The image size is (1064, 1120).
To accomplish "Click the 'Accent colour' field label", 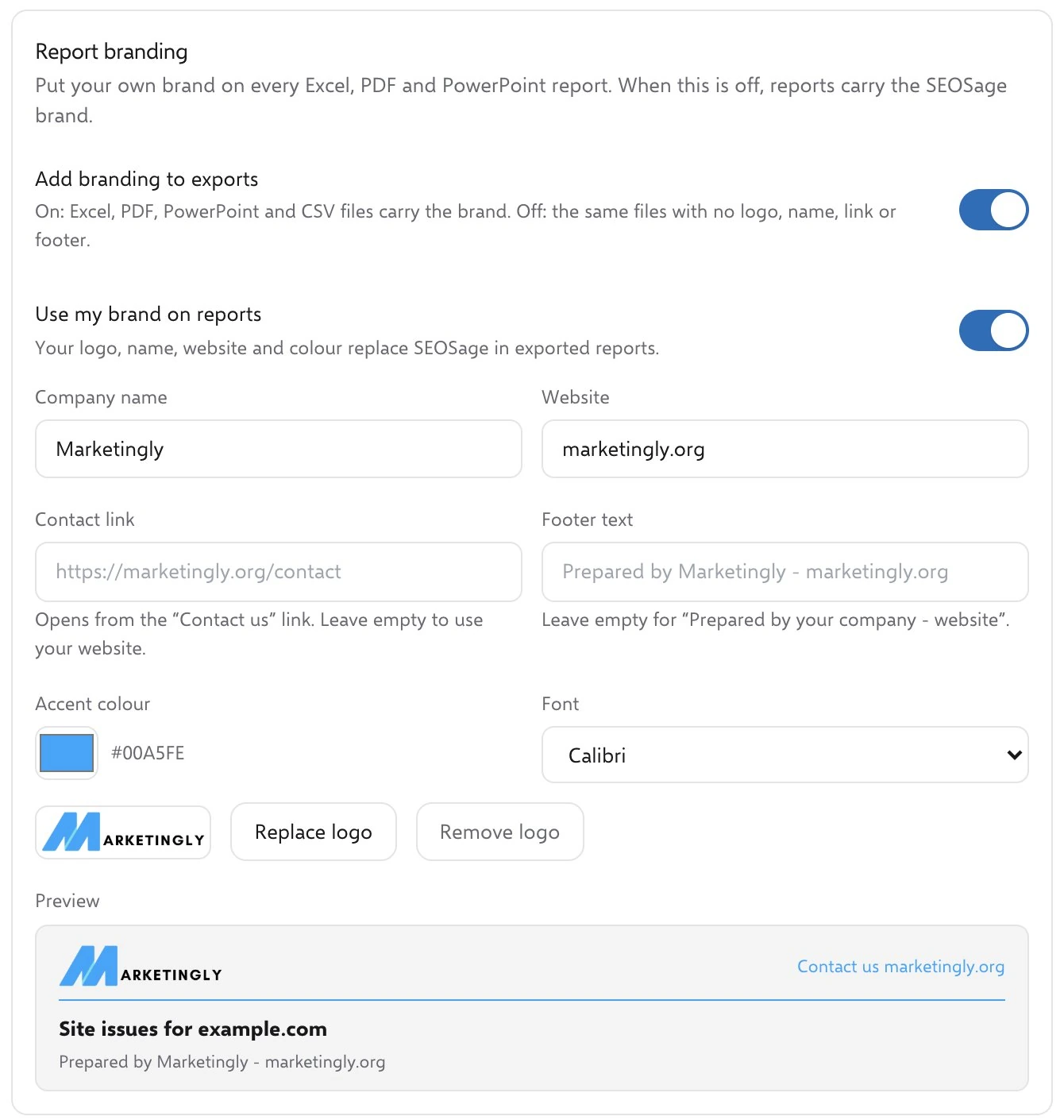I will coord(93,704).
